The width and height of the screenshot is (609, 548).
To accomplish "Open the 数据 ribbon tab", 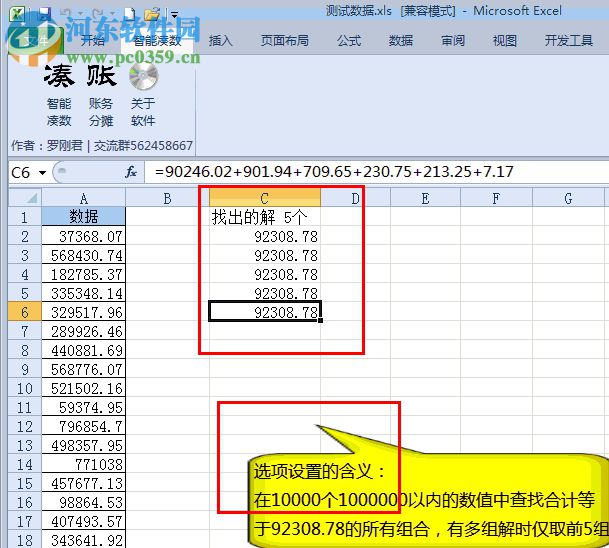I will [401, 40].
